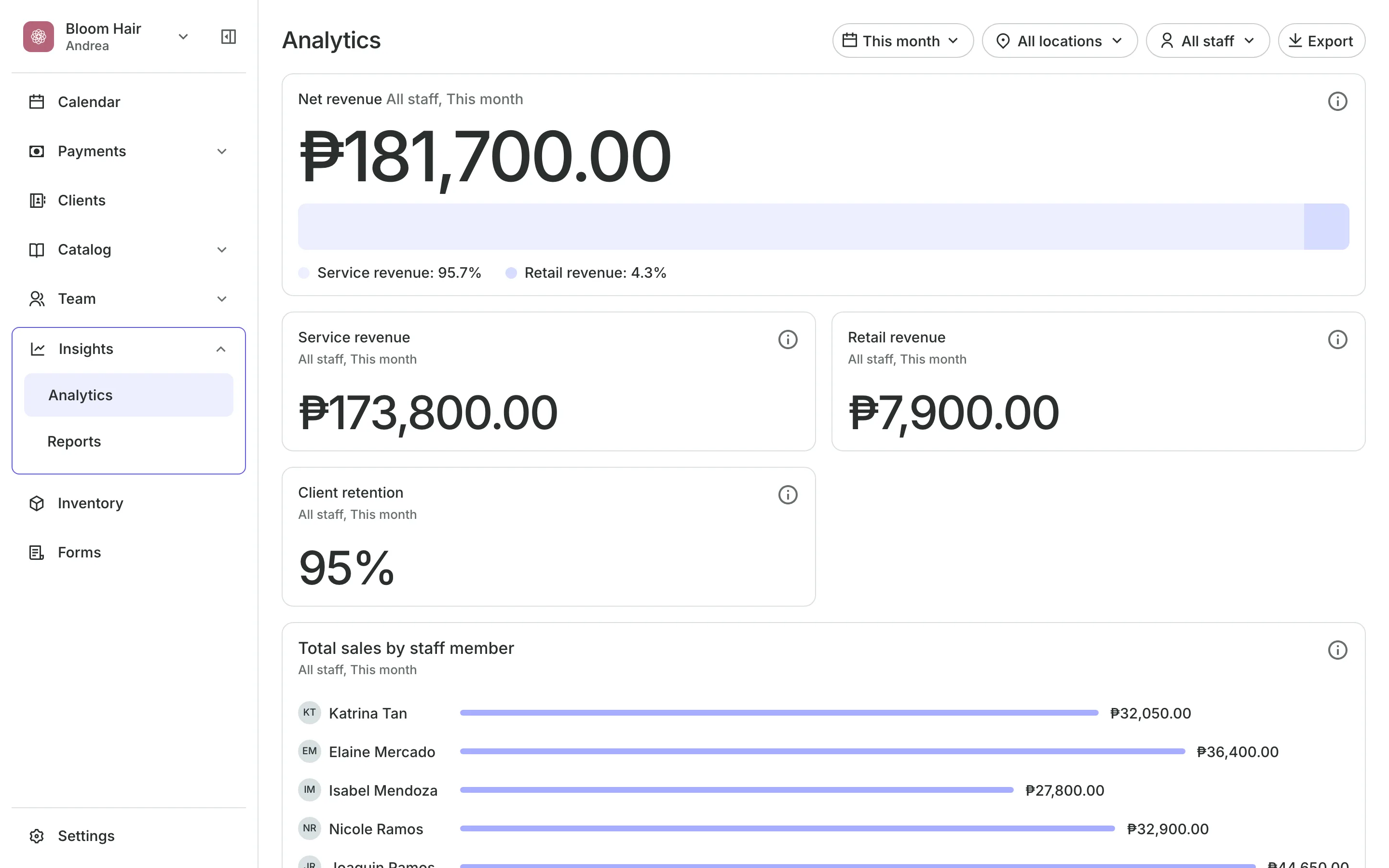Expand the Payments menu chevron
Viewport: 1389px width, 868px height.
coord(221,151)
